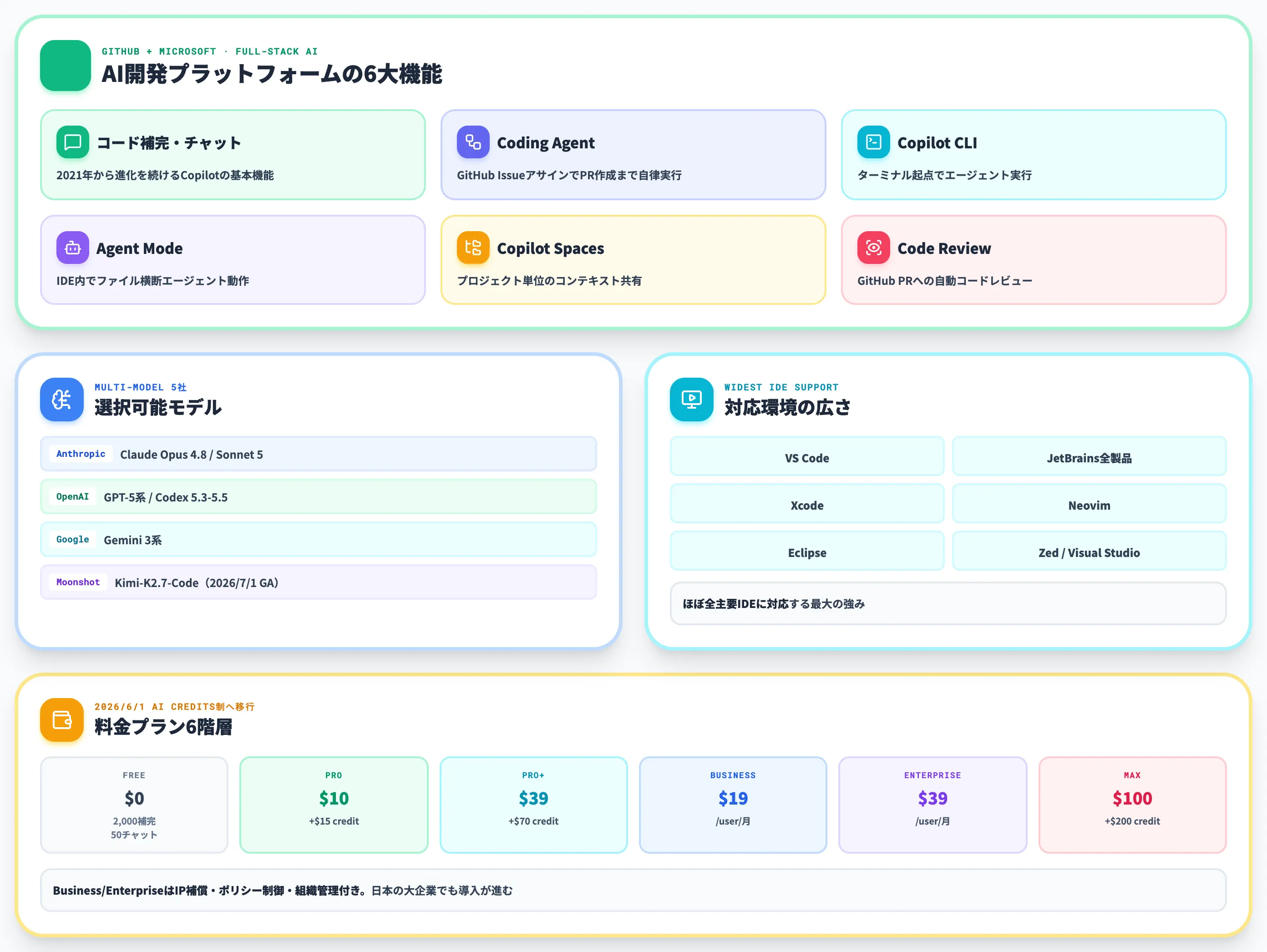Click the Copilot Spaces orange icon
This screenshot has width=1267, height=952.
472,248
